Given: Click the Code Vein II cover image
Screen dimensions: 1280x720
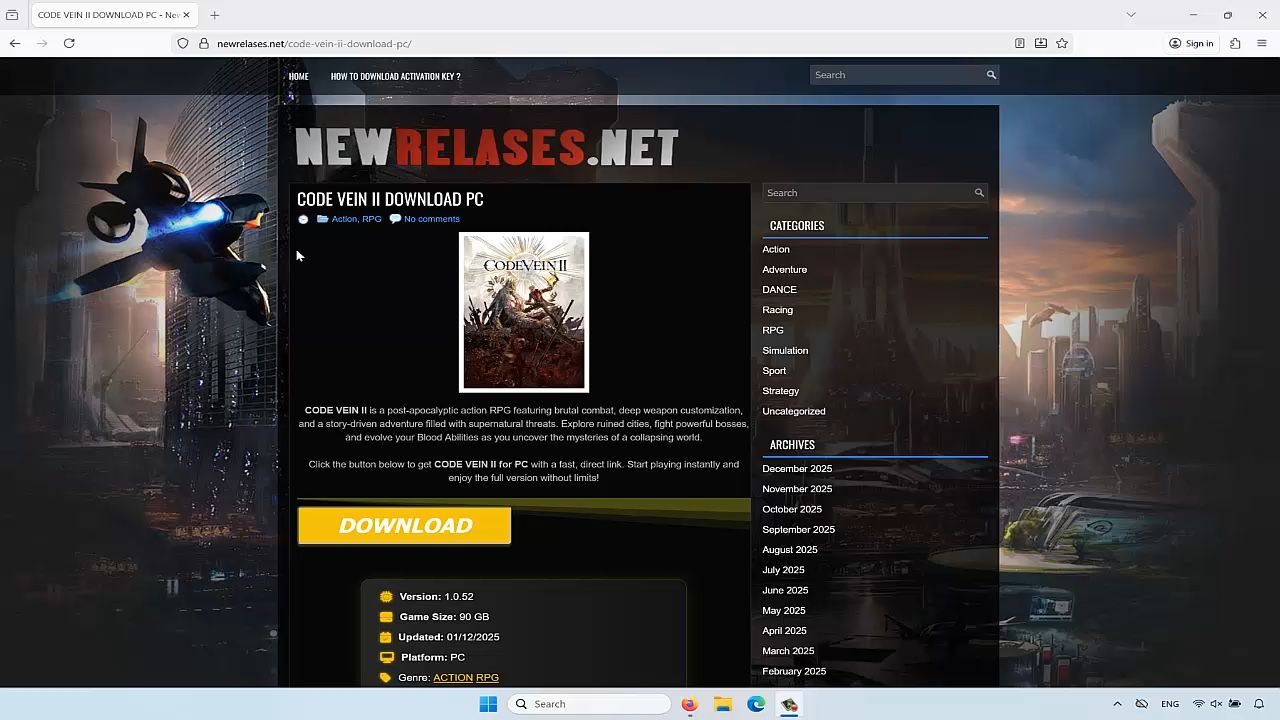Looking at the screenshot, I should click(524, 312).
